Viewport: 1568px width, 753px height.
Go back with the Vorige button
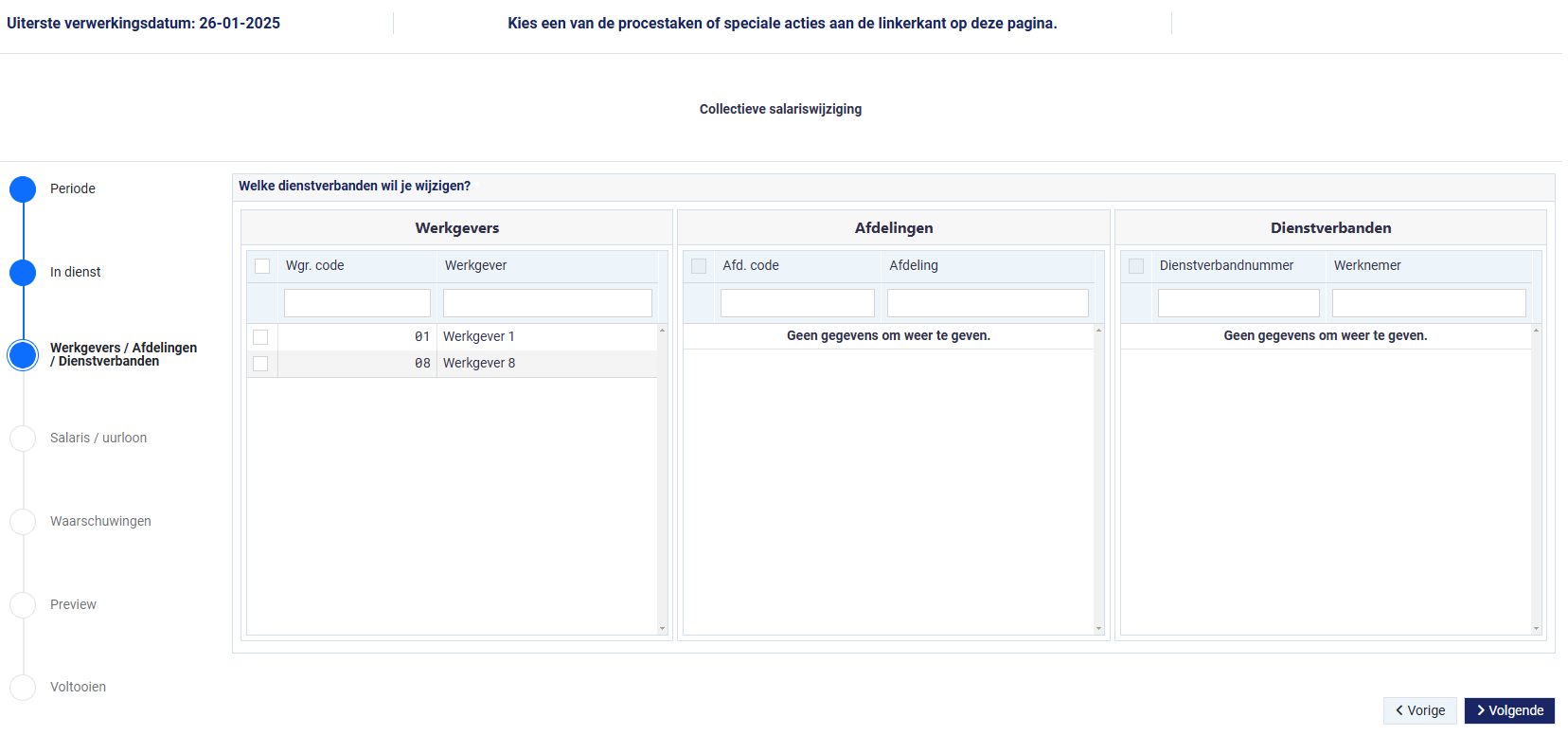(x=1420, y=710)
